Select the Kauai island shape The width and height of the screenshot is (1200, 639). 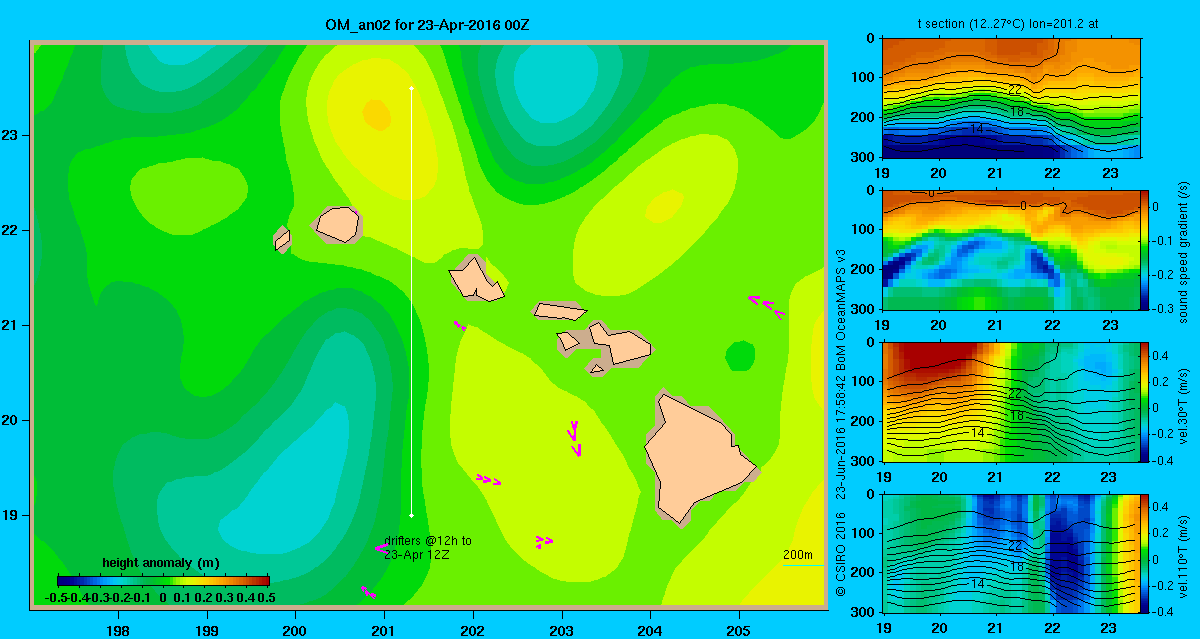[338, 223]
